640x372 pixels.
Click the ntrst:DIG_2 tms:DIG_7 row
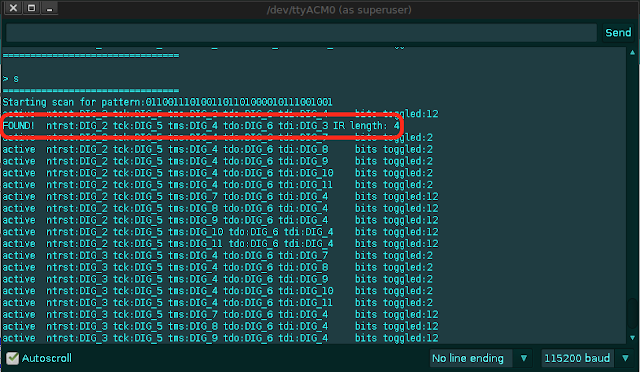click(x=220, y=197)
